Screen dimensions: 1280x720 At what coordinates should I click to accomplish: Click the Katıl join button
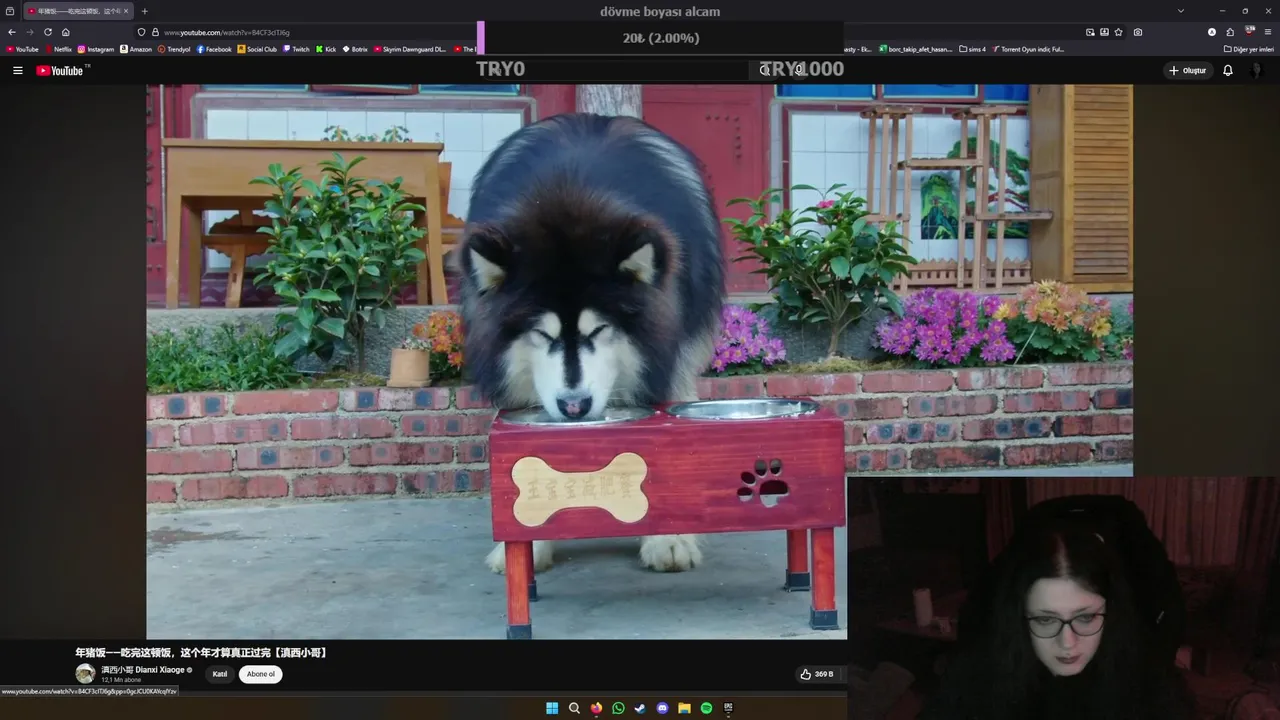point(220,674)
